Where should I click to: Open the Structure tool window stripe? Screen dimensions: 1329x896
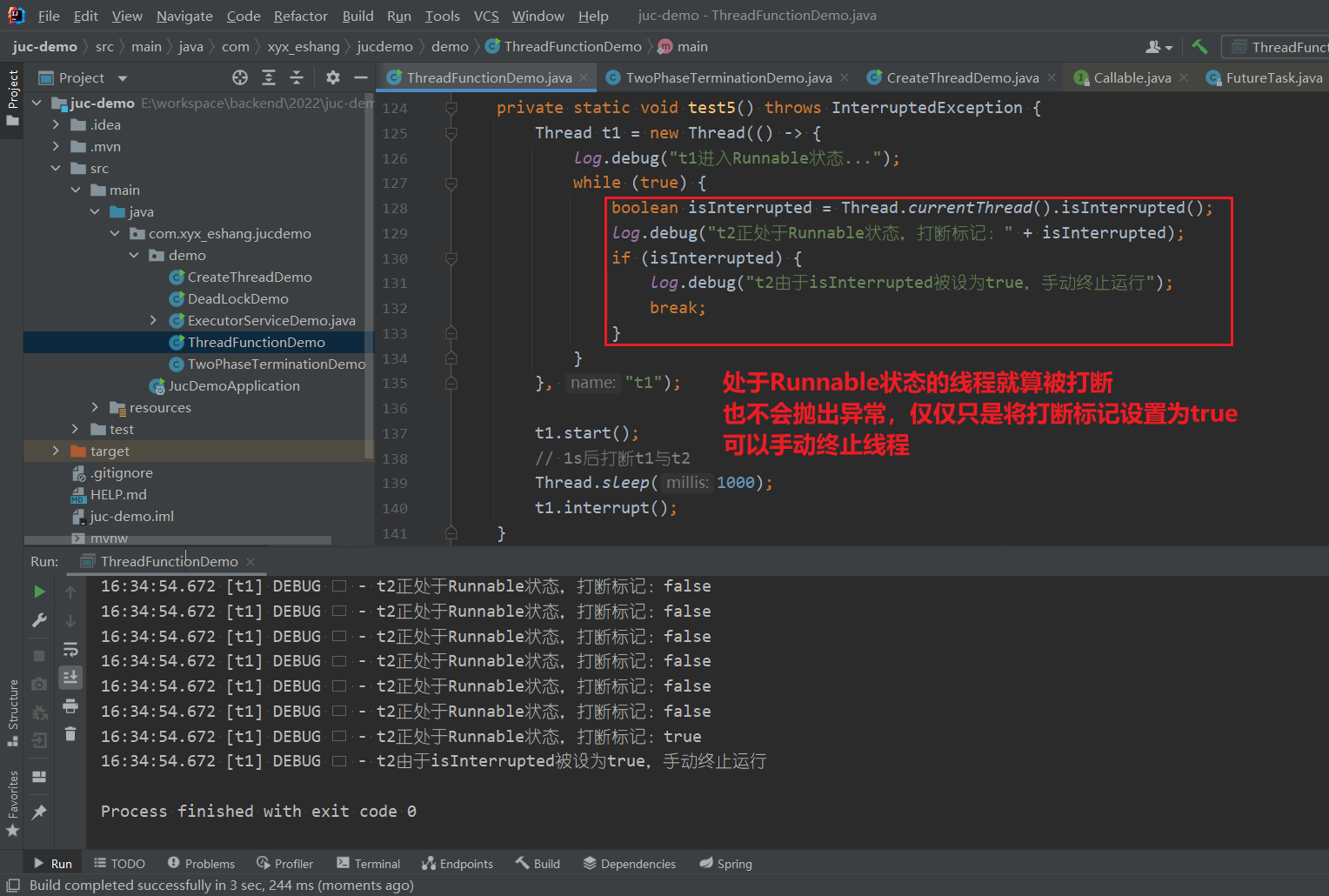point(12,713)
